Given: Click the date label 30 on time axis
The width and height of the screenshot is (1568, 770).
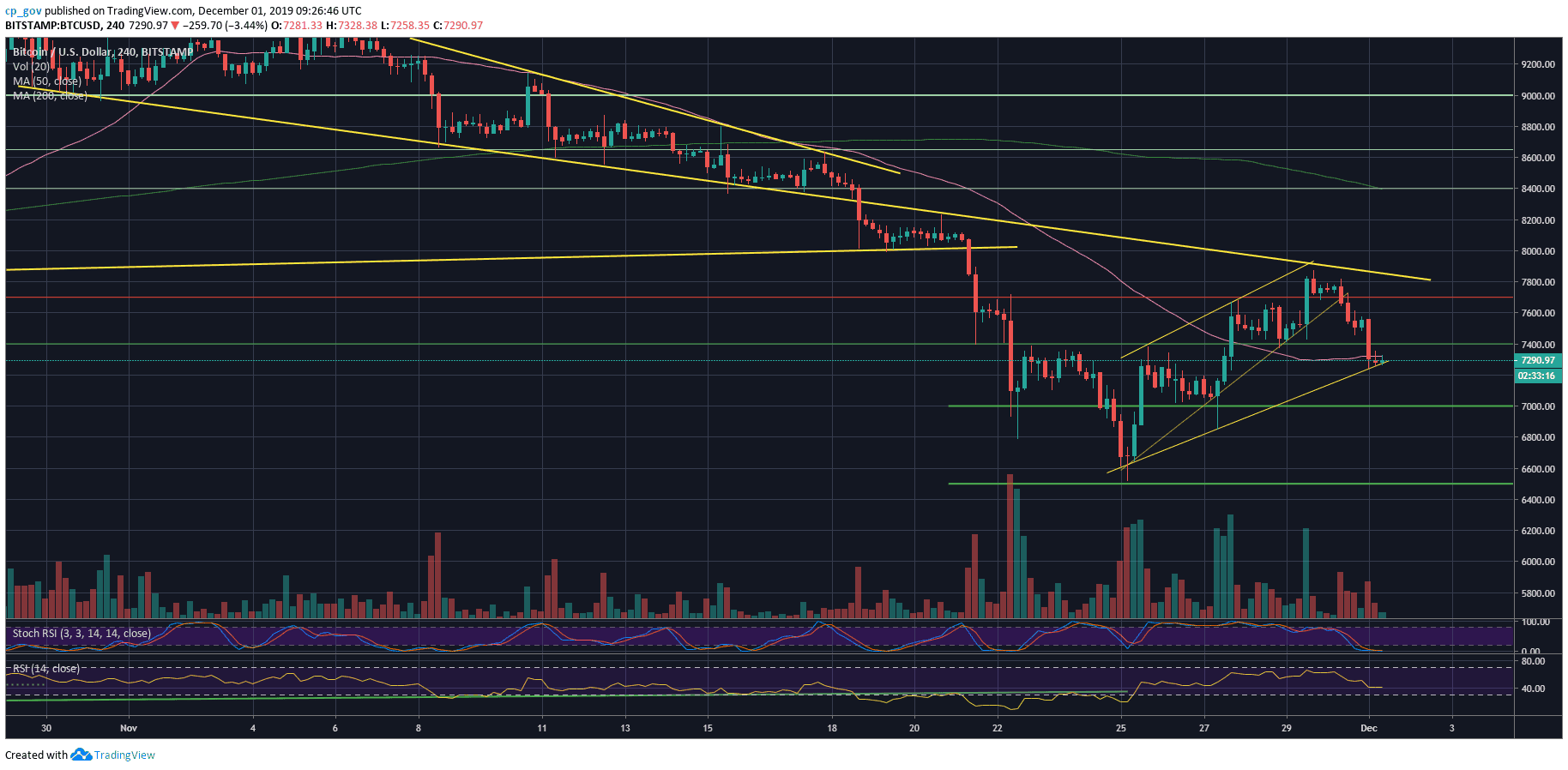Looking at the screenshot, I should pos(46,728).
